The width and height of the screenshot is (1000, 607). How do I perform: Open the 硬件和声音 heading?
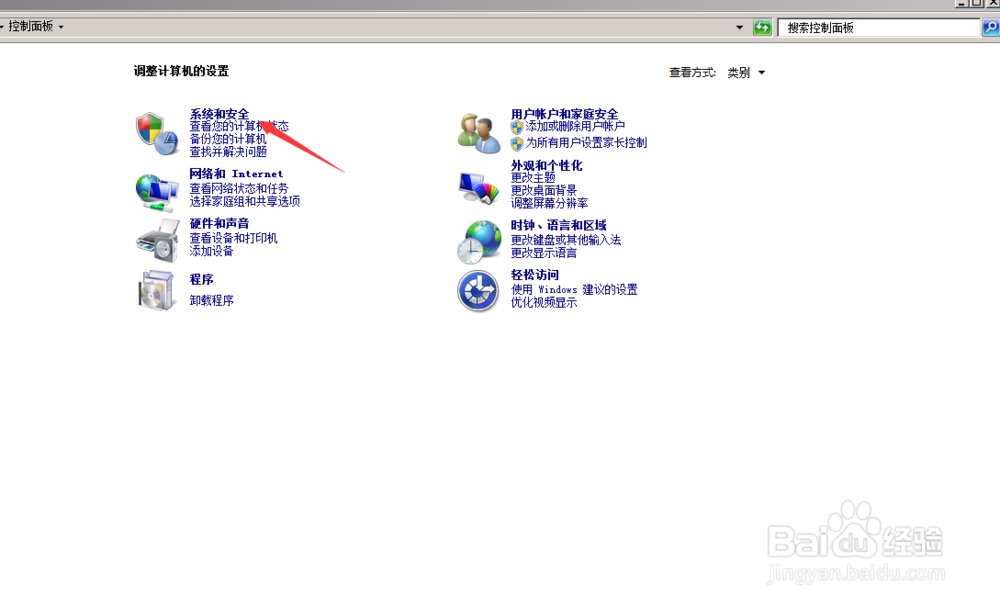pyautogui.click(x=219, y=223)
